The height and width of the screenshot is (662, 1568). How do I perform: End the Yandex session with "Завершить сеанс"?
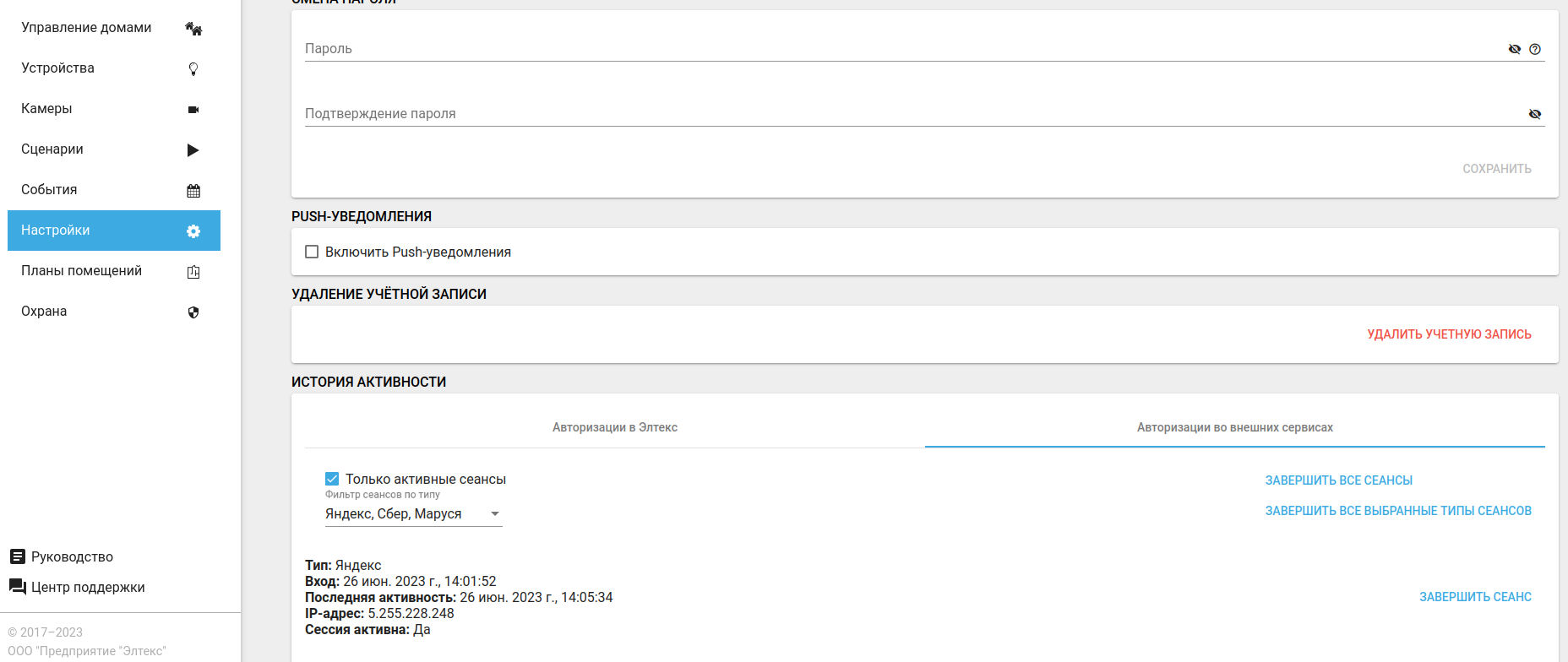coord(1475,597)
